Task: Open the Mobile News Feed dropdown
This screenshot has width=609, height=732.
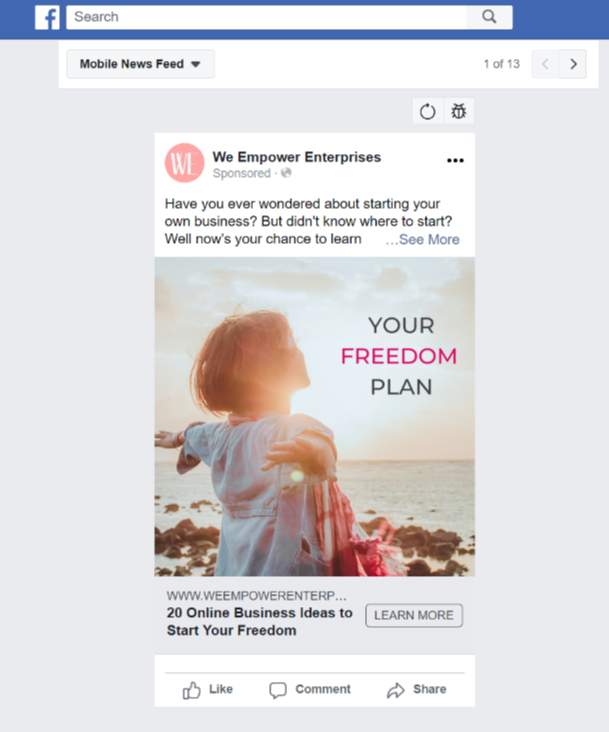Action: click(140, 64)
